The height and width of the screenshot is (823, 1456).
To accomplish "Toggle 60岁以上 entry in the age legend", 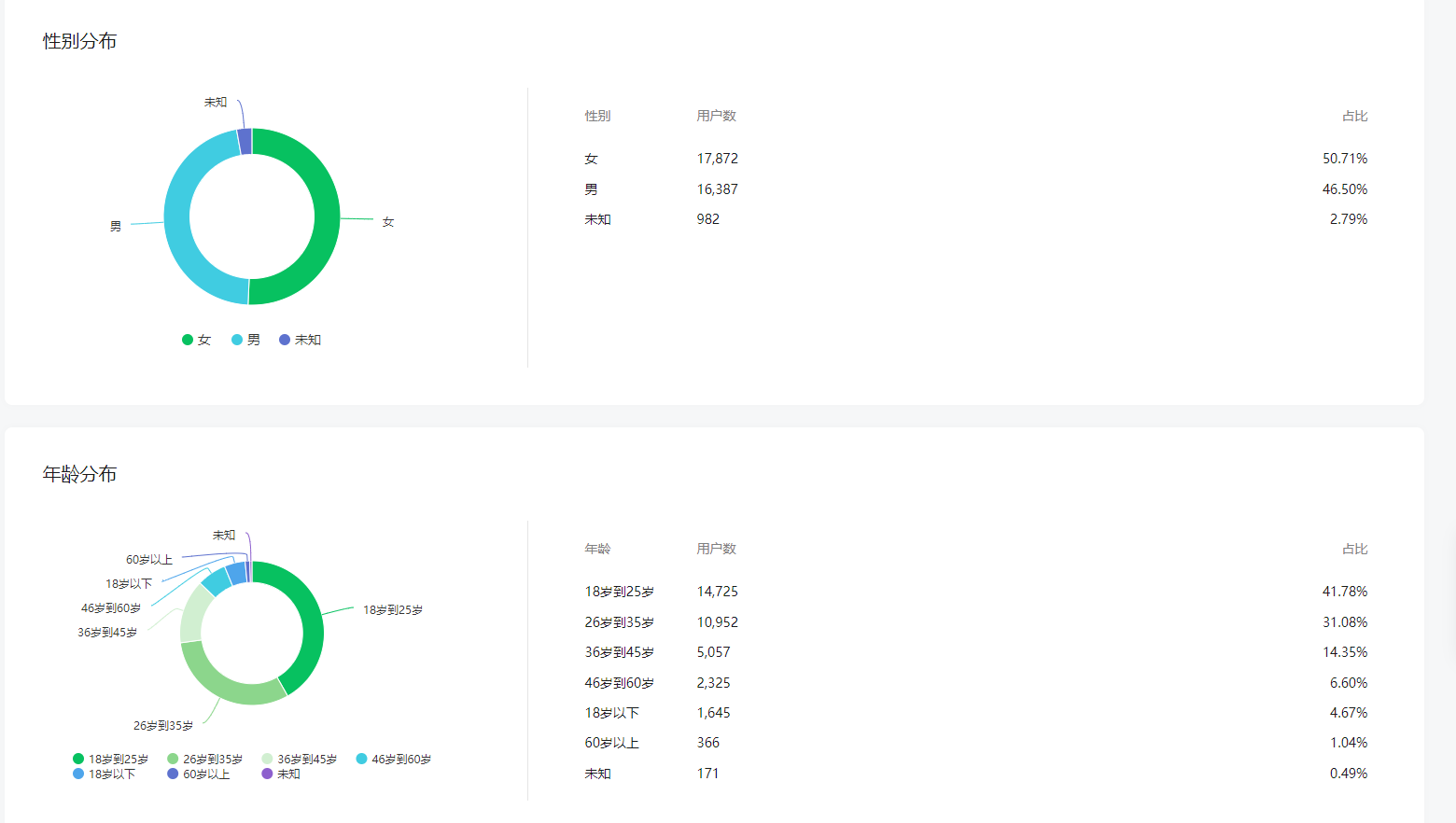I will click(198, 774).
